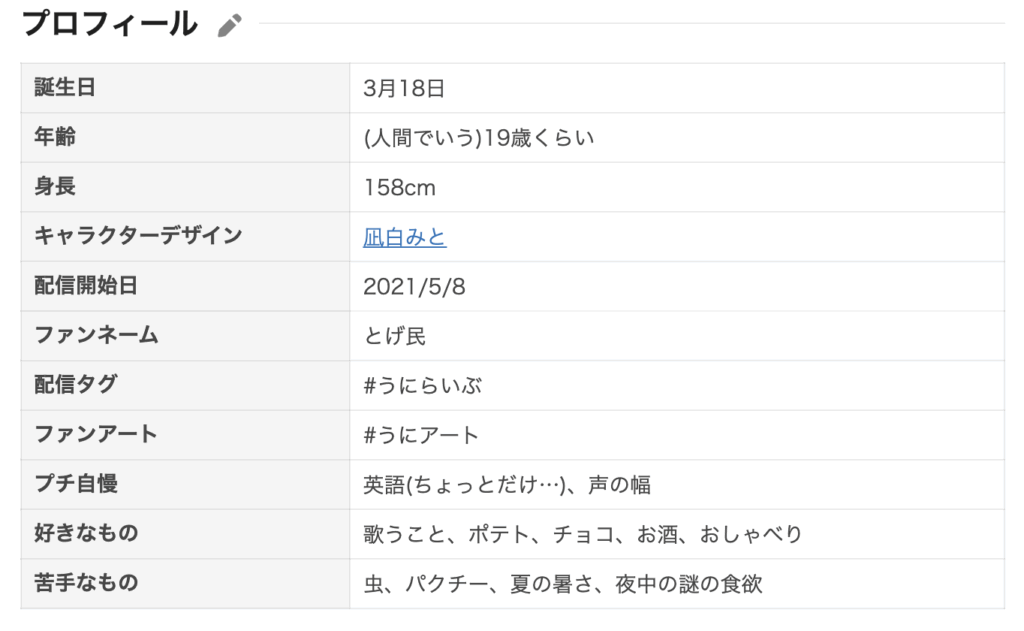Click the birthday value 3月18日
This screenshot has width=1024, height=631.
[403, 88]
